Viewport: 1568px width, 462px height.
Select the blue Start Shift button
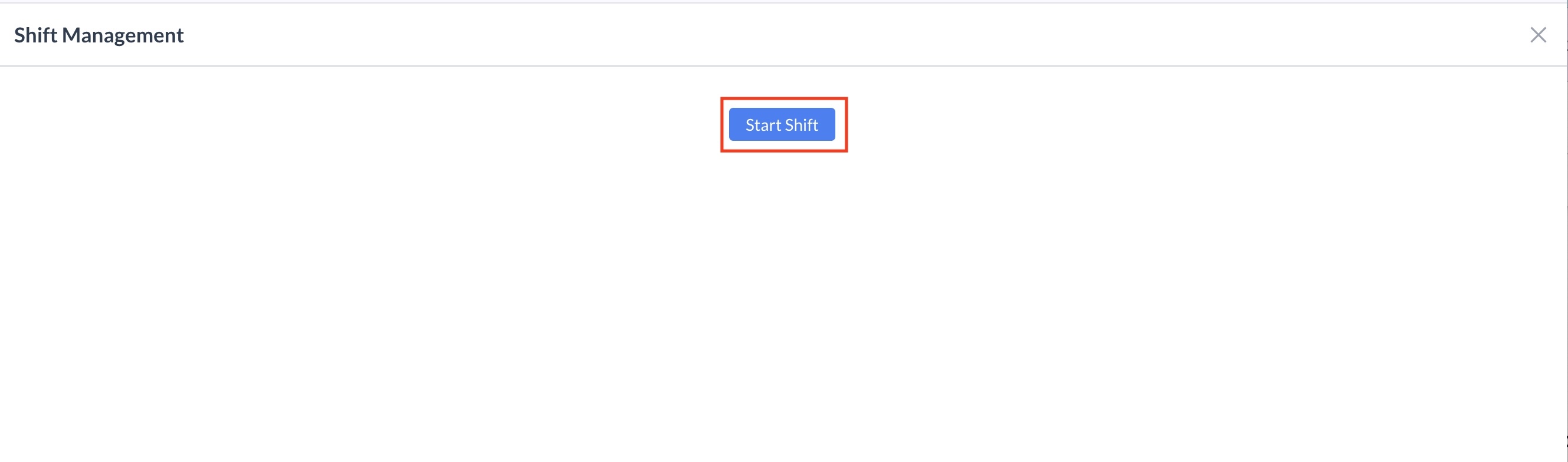coord(782,124)
